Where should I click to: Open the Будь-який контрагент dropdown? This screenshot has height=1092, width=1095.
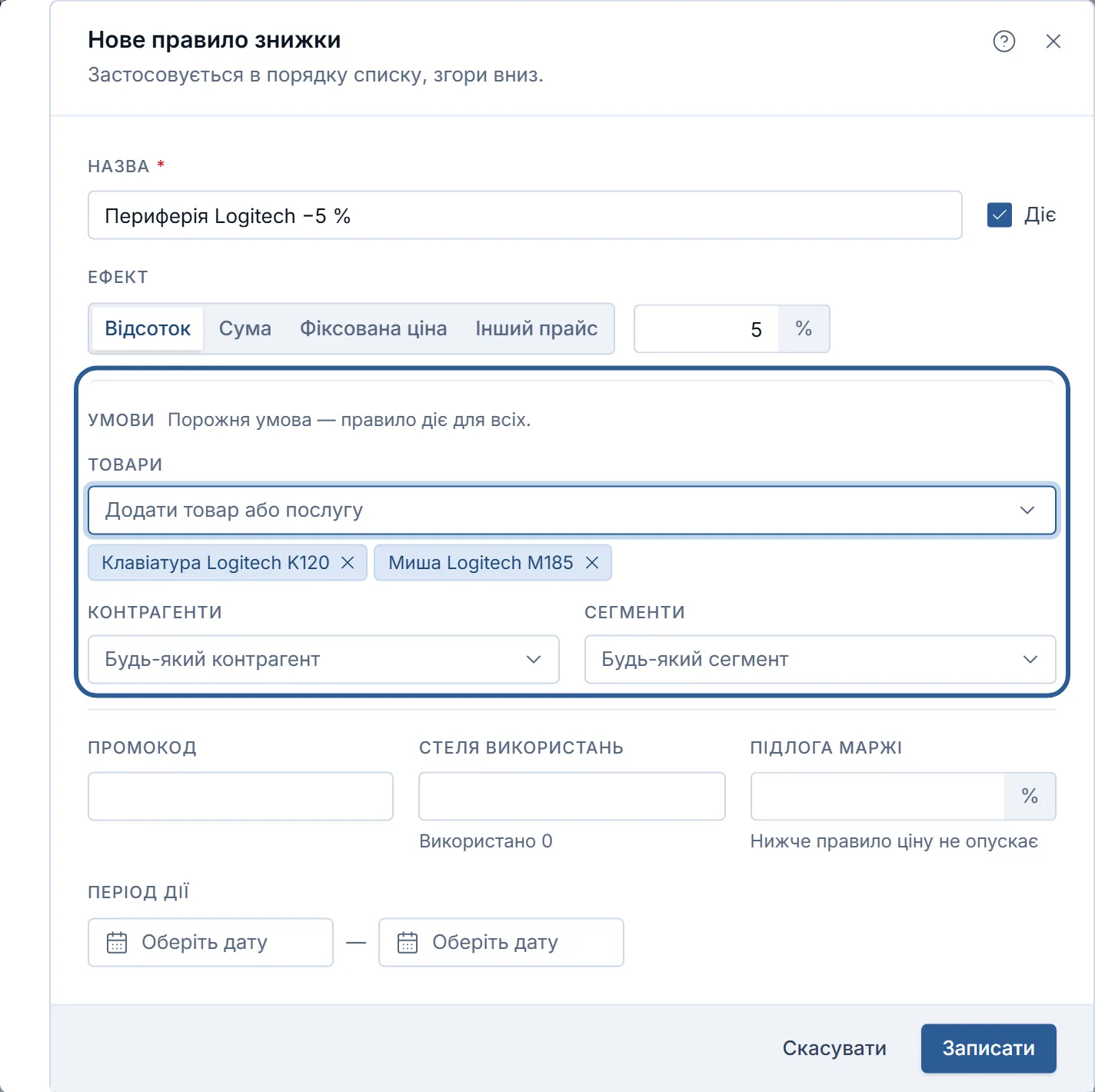pos(324,659)
